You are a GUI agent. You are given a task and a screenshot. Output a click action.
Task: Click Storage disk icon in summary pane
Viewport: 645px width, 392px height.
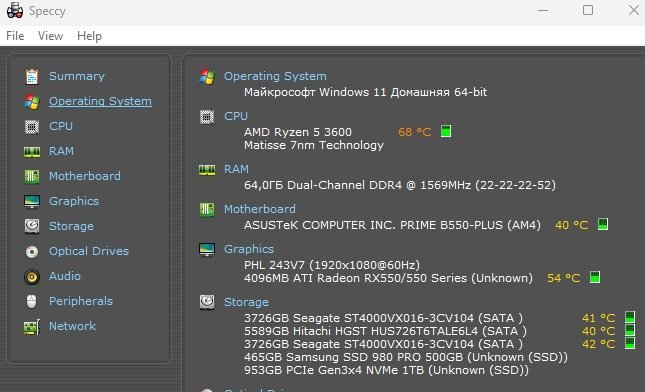coord(207,302)
